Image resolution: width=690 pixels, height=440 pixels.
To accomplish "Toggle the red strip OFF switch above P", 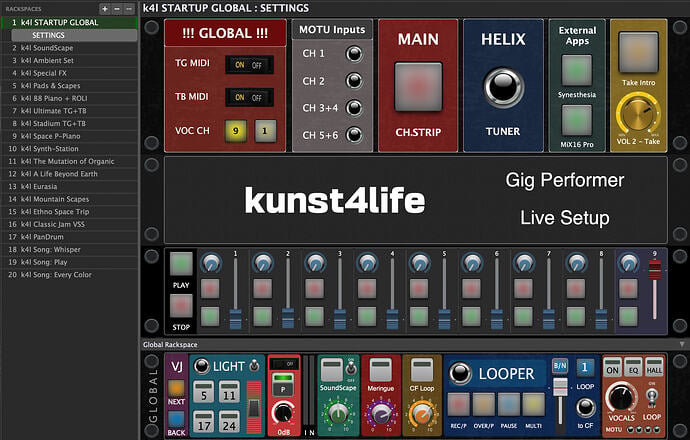I will point(284,364).
